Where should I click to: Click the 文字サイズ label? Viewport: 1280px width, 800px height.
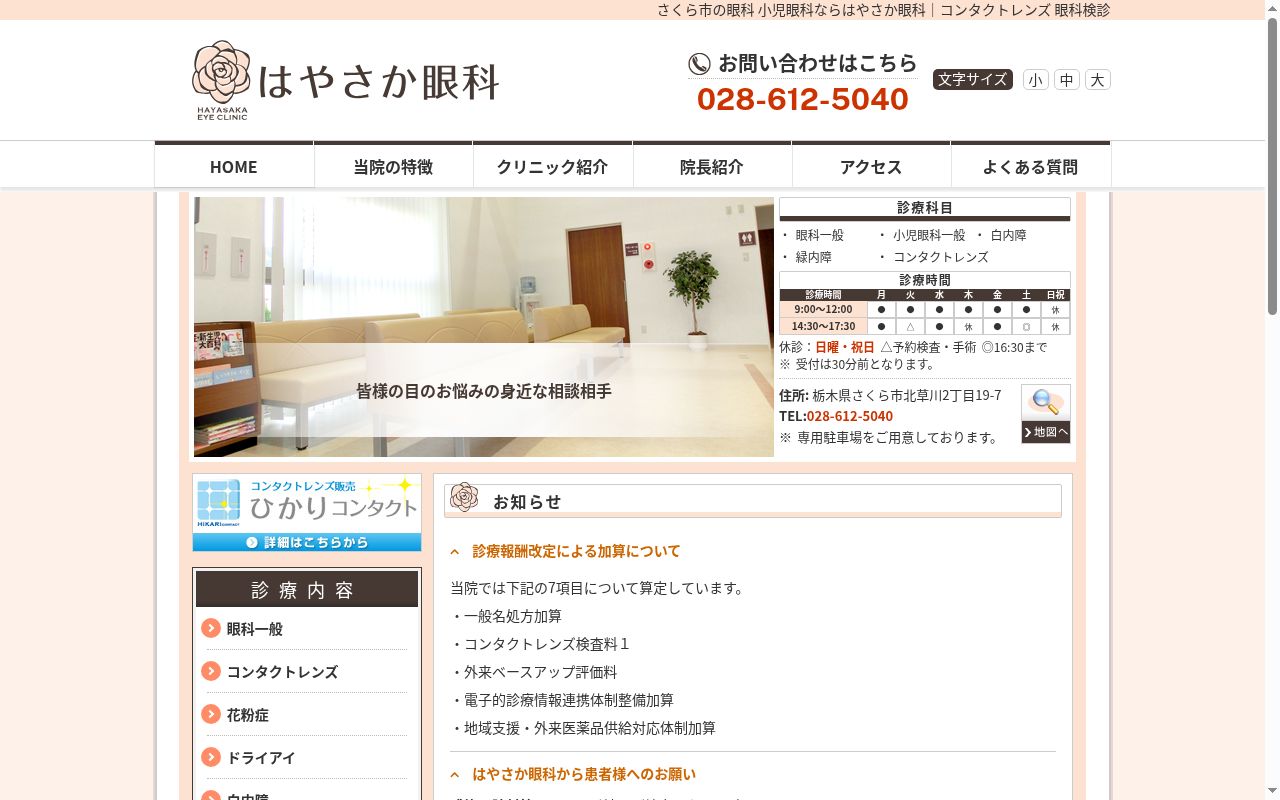pos(973,80)
